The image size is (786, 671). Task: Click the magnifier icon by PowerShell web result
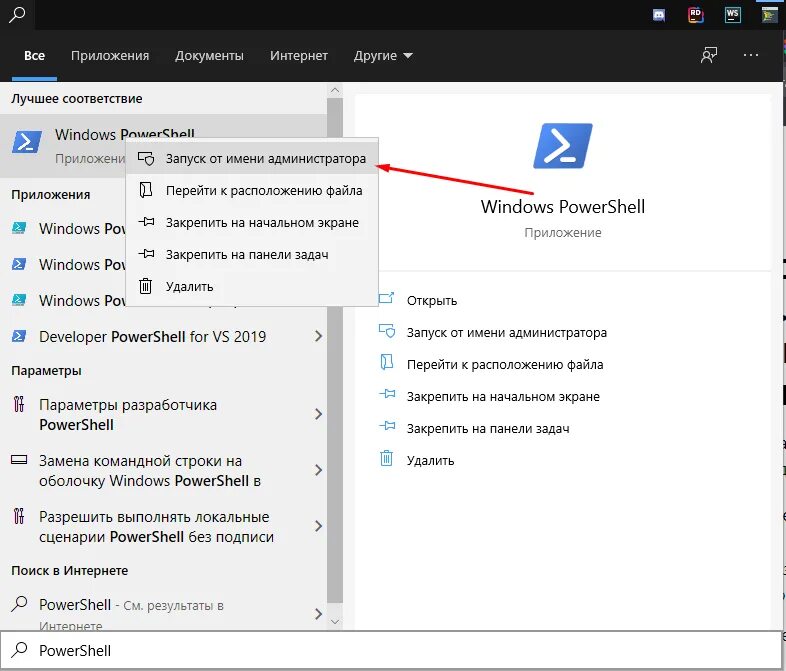[x=19, y=603]
